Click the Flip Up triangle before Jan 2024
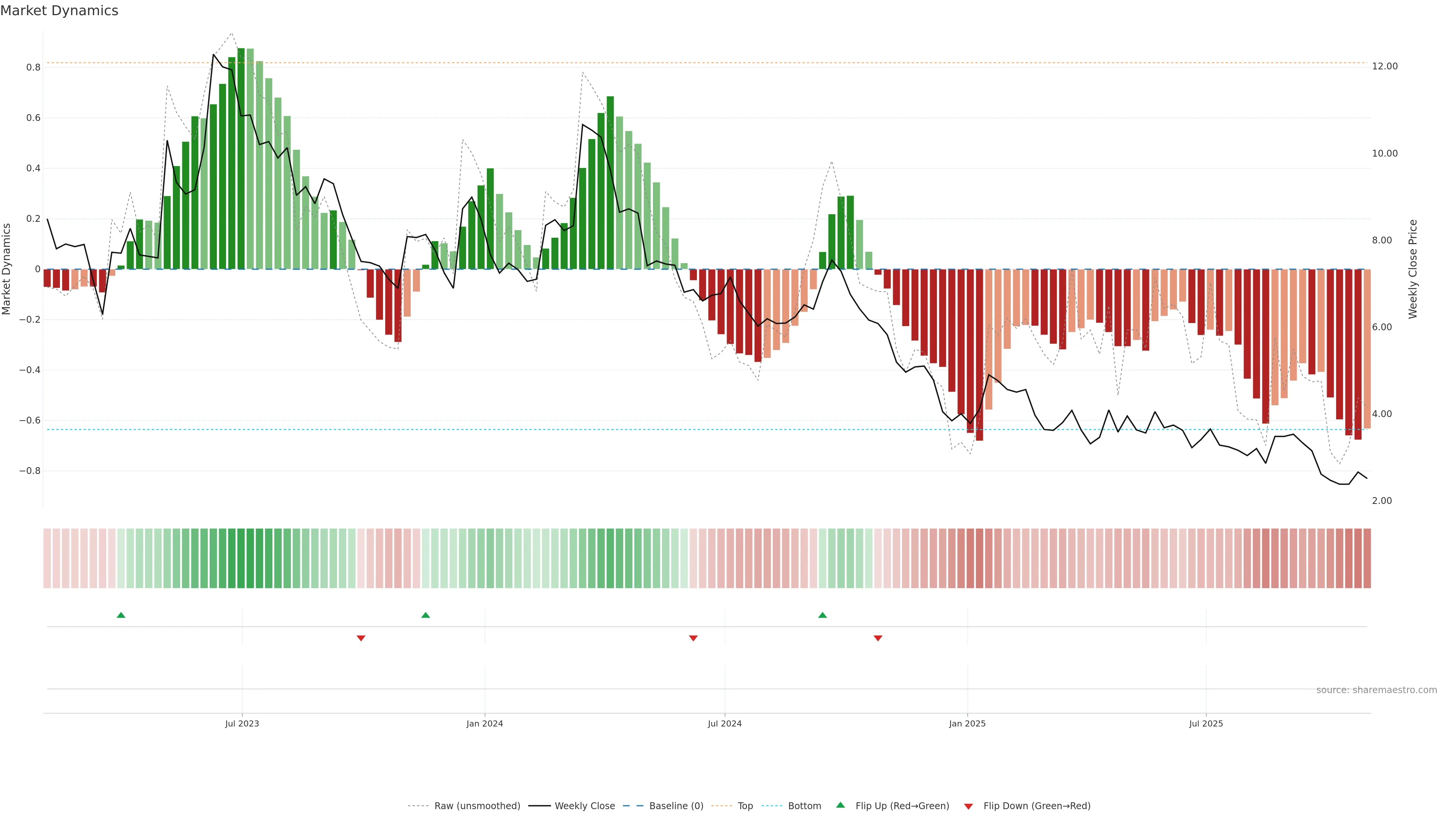Screen dimensions: 1456x819 [x=425, y=615]
